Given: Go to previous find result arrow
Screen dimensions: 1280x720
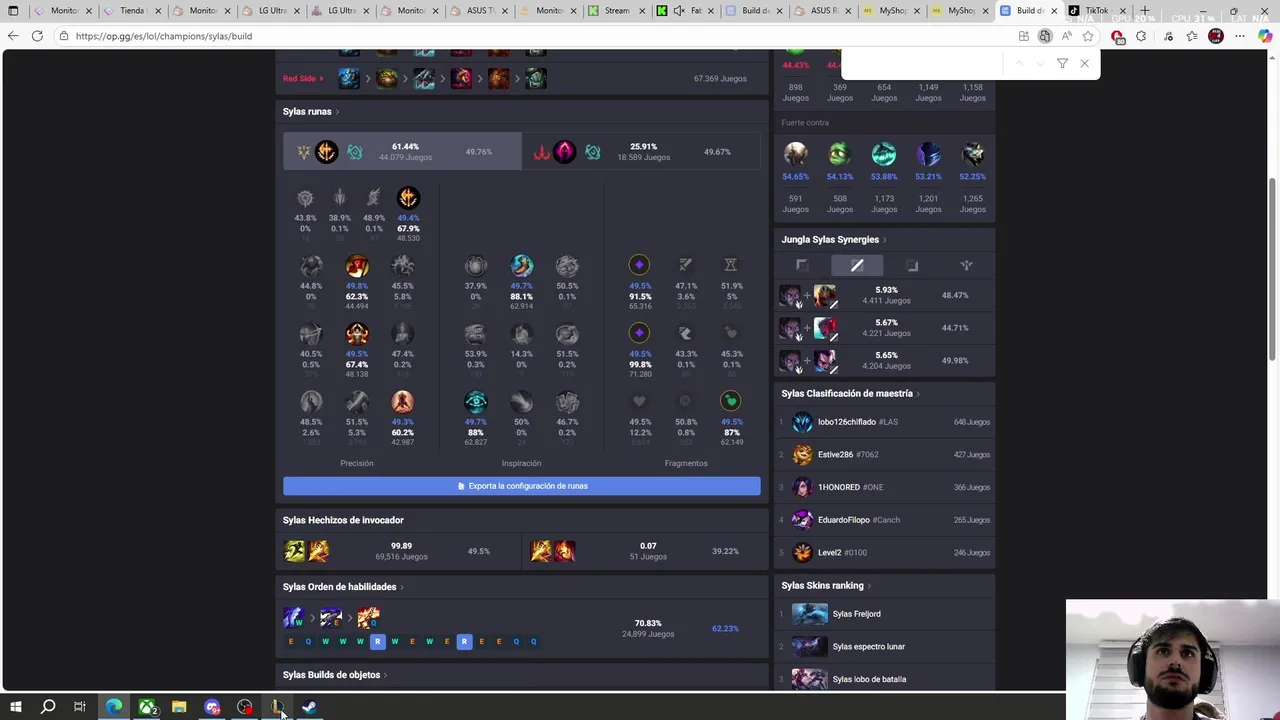Looking at the screenshot, I should pos(1019,64).
